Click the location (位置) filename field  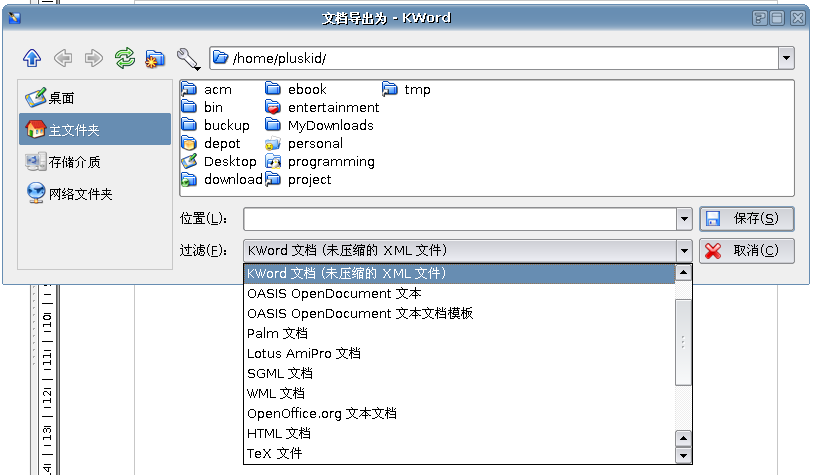(460, 219)
